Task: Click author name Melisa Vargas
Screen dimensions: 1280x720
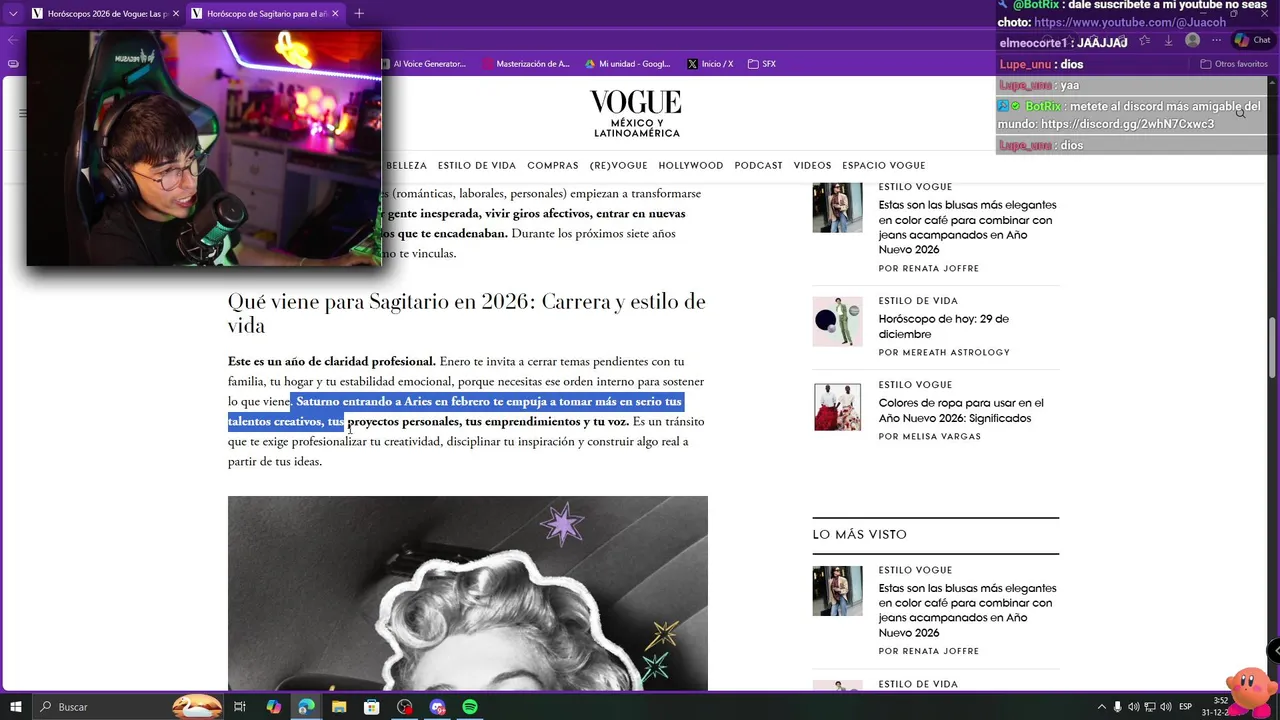Action: 942,436
